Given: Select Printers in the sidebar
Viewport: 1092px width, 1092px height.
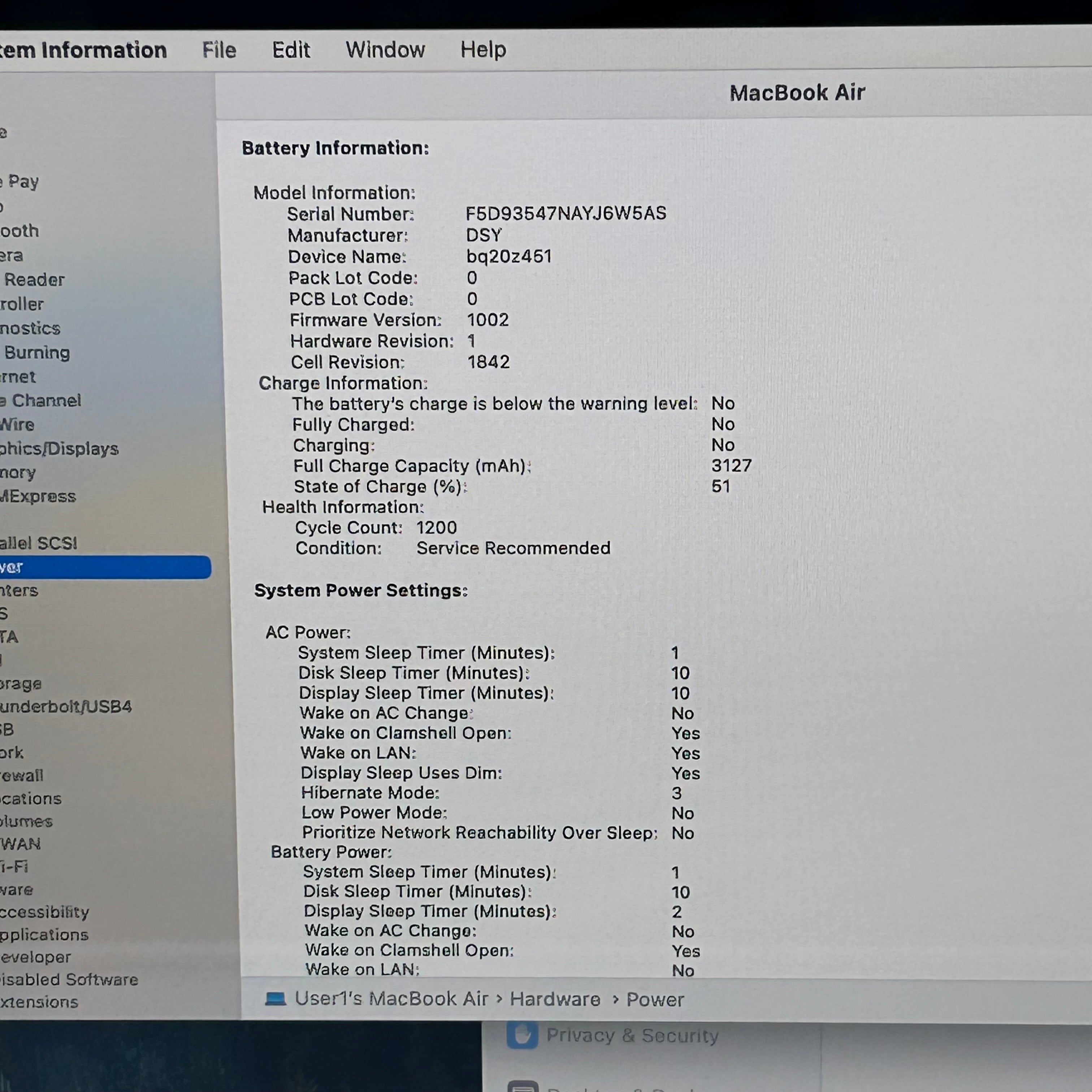Looking at the screenshot, I should (x=19, y=591).
